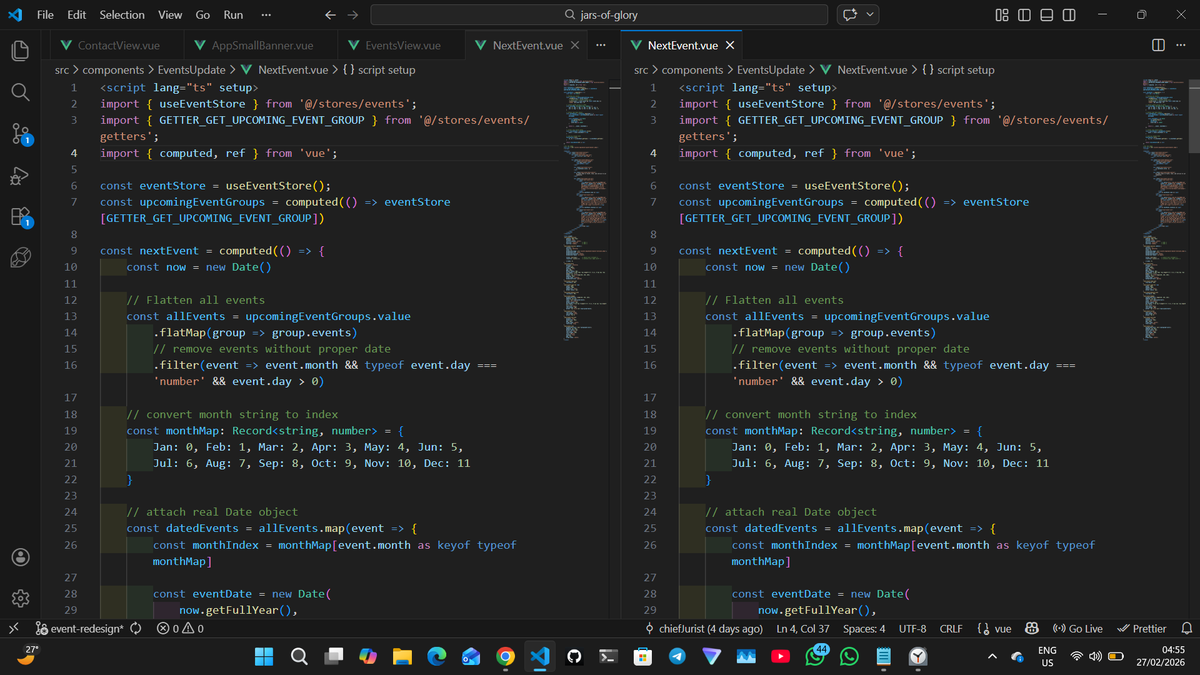Open the Manage gear menu

point(20,598)
